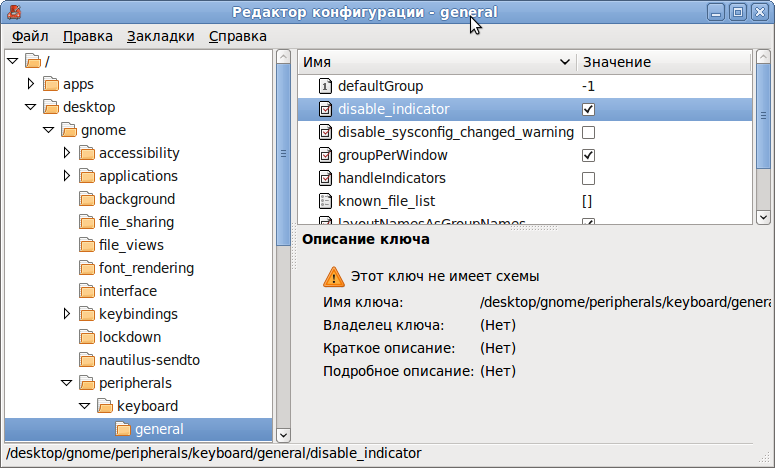Click the lockdown folder icon
775x468 pixels.
(87, 337)
